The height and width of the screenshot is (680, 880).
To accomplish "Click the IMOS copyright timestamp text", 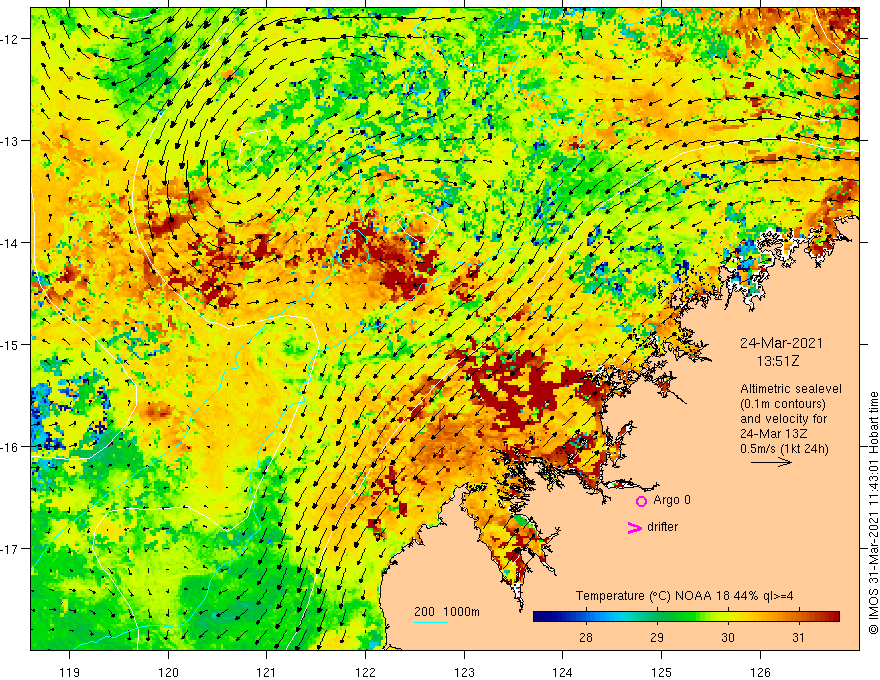I will (x=873, y=512).
